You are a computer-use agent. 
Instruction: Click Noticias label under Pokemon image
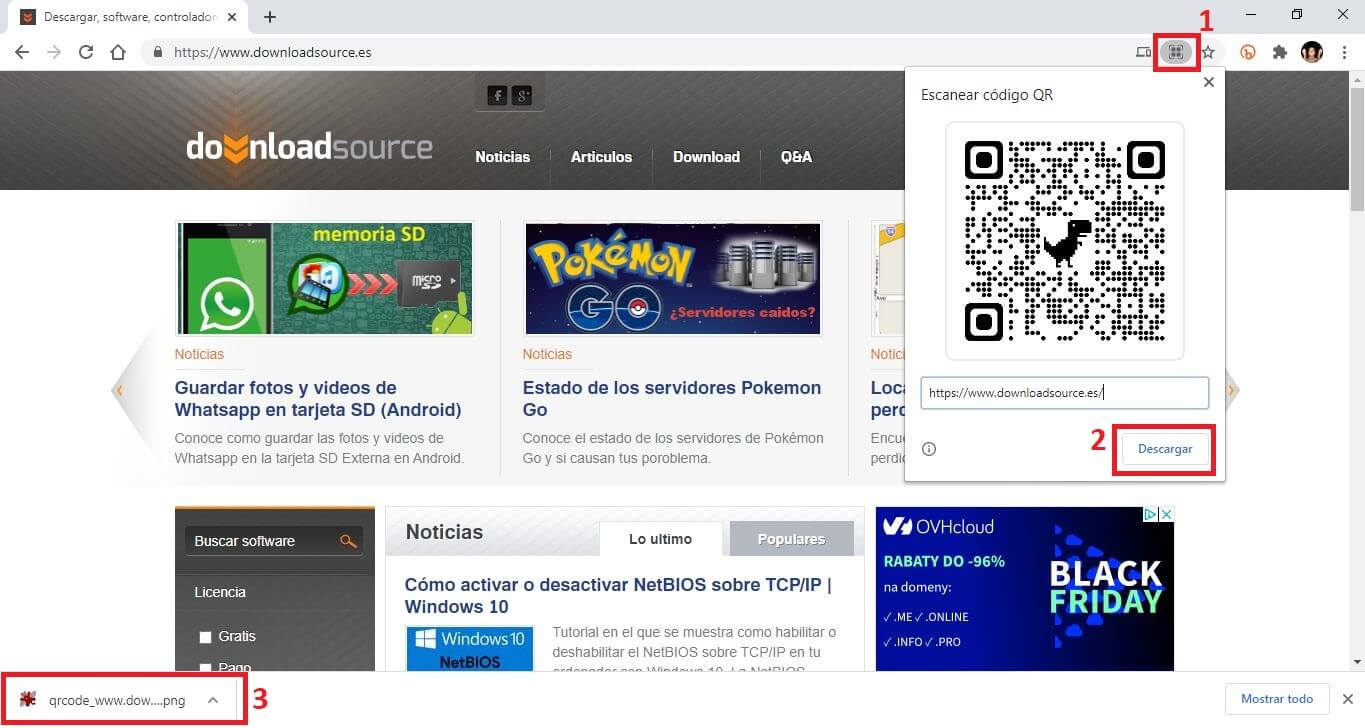tap(547, 354)
